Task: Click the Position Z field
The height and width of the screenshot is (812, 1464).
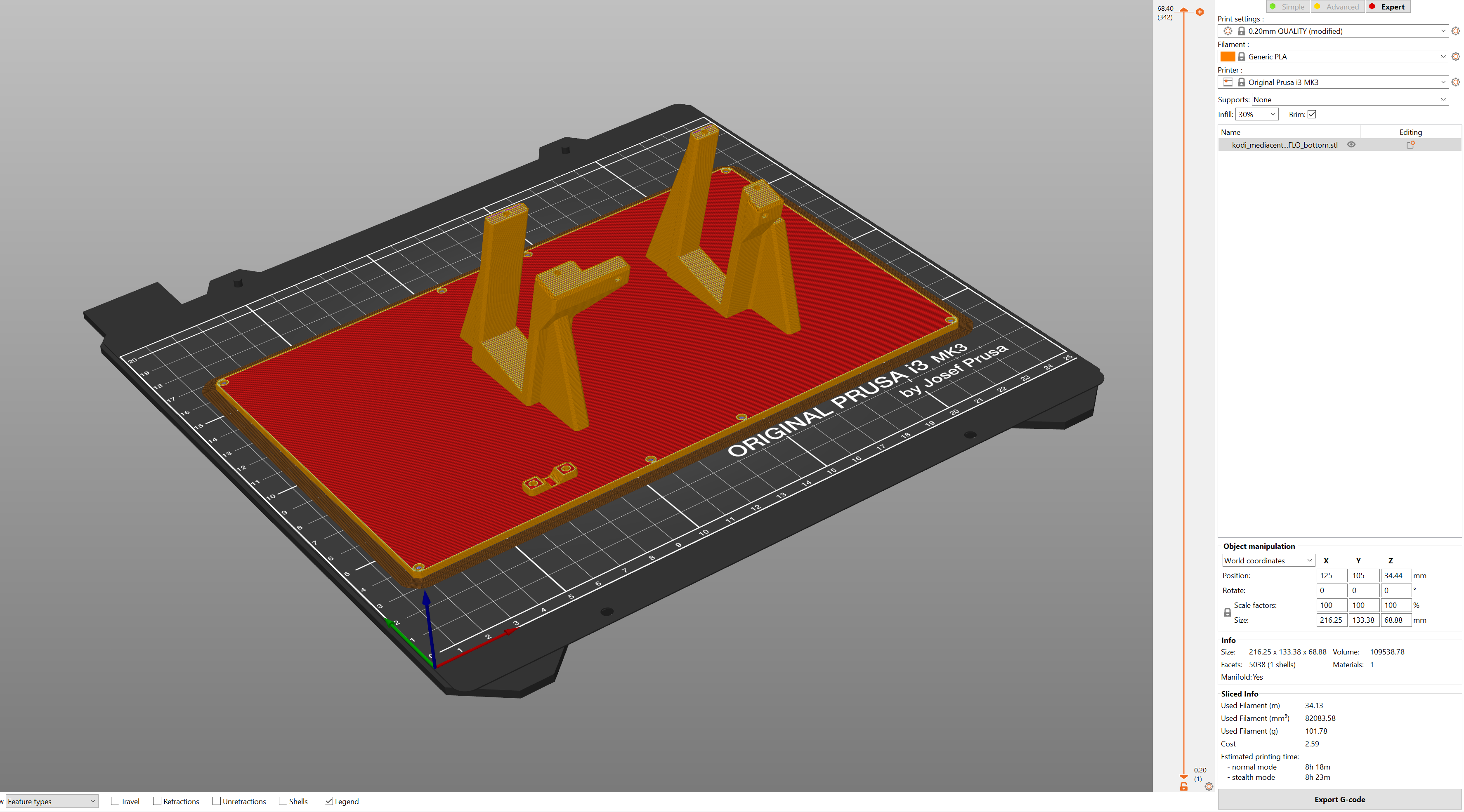Action: coord(1396,576)
